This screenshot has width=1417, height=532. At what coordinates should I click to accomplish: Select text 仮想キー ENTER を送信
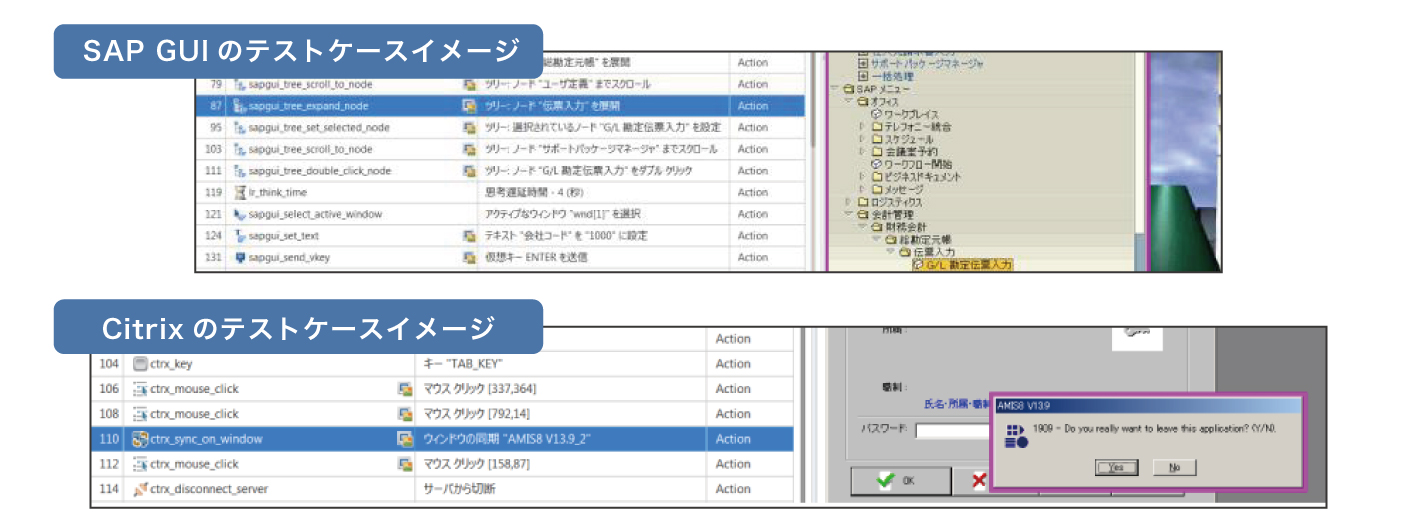536,257
